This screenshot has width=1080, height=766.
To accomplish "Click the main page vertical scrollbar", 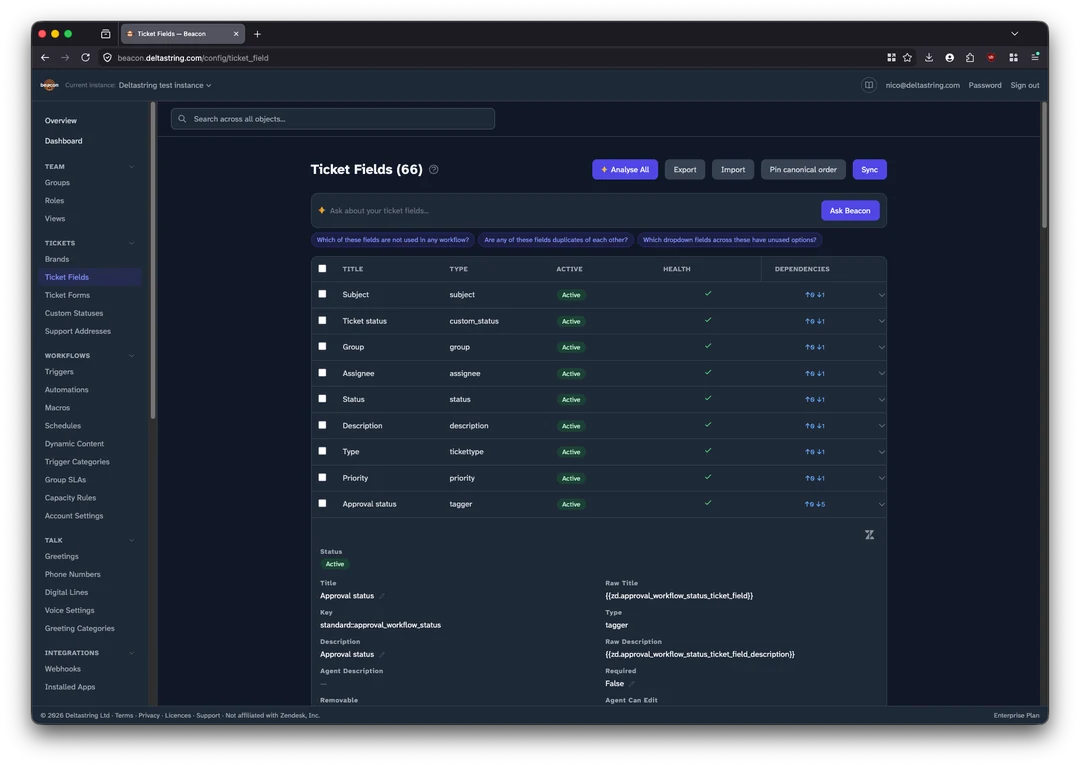I will (x=1044, y=165).
